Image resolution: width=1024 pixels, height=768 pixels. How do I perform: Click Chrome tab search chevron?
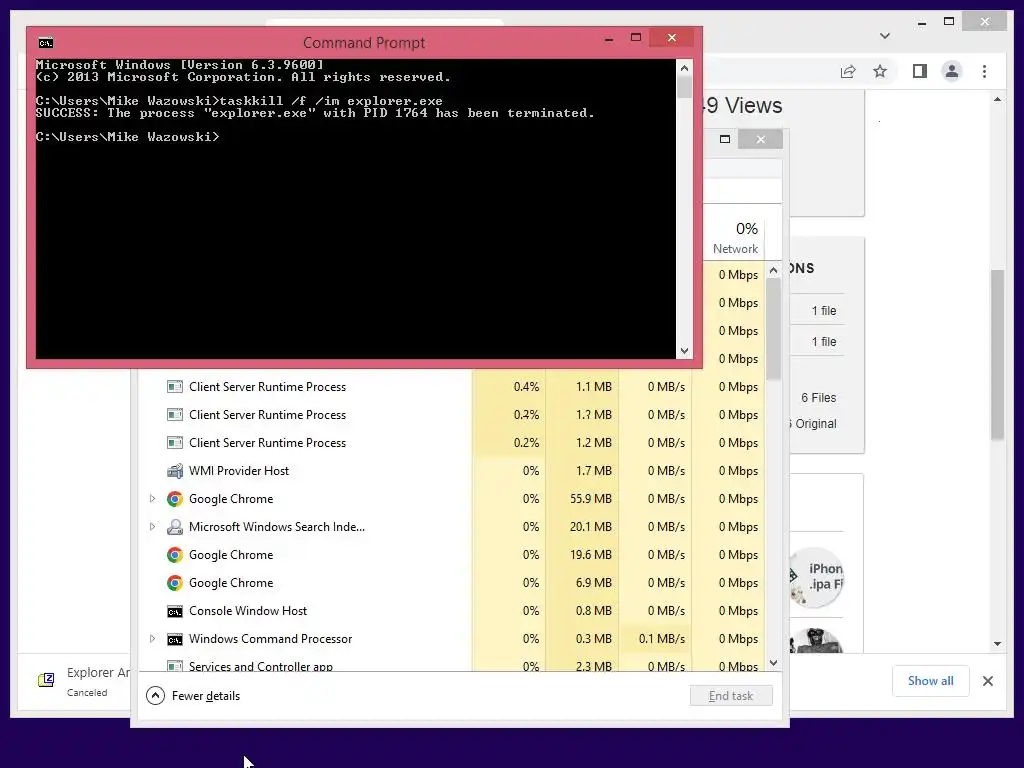point(885,36)
